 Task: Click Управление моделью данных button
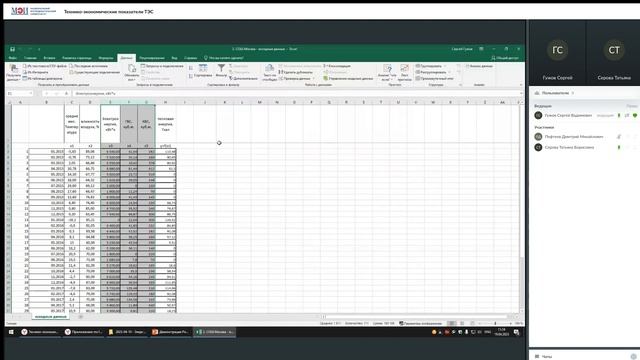click(348, 78)
